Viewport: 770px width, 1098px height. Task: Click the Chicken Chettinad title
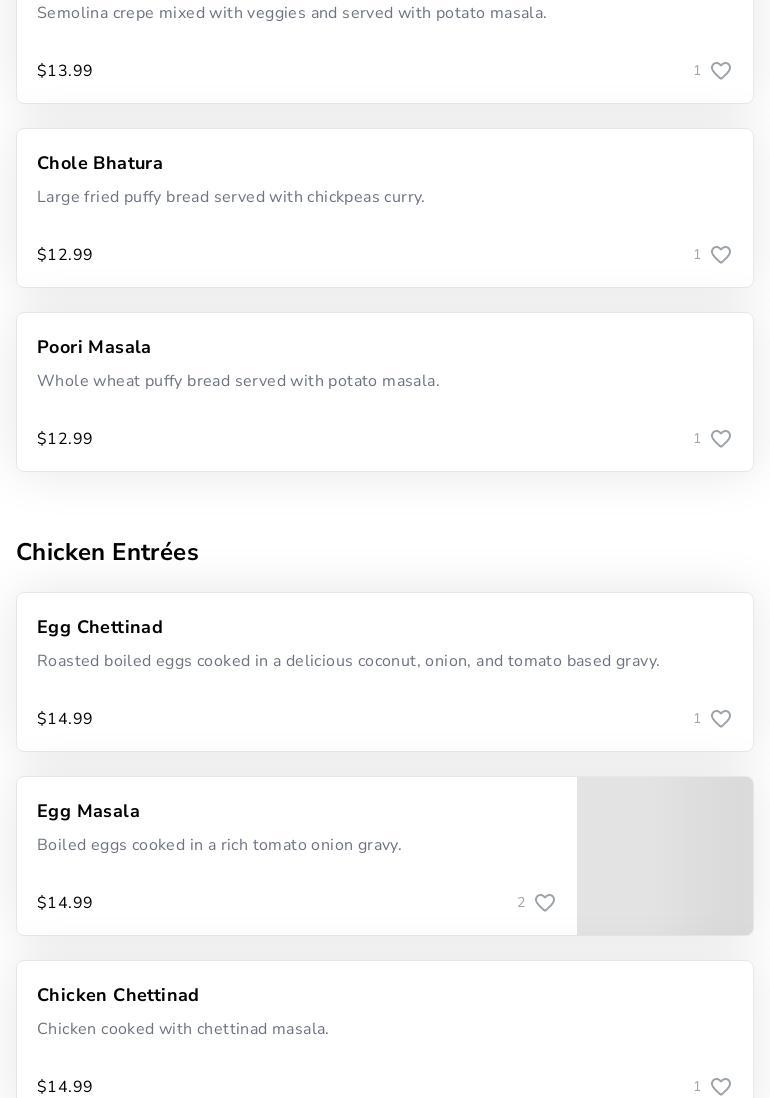point(118,995)
